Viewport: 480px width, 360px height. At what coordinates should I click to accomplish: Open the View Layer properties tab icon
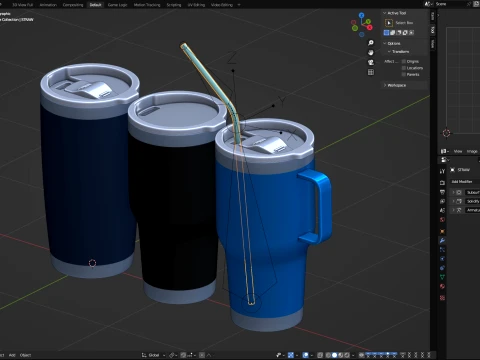coord(442,201)
